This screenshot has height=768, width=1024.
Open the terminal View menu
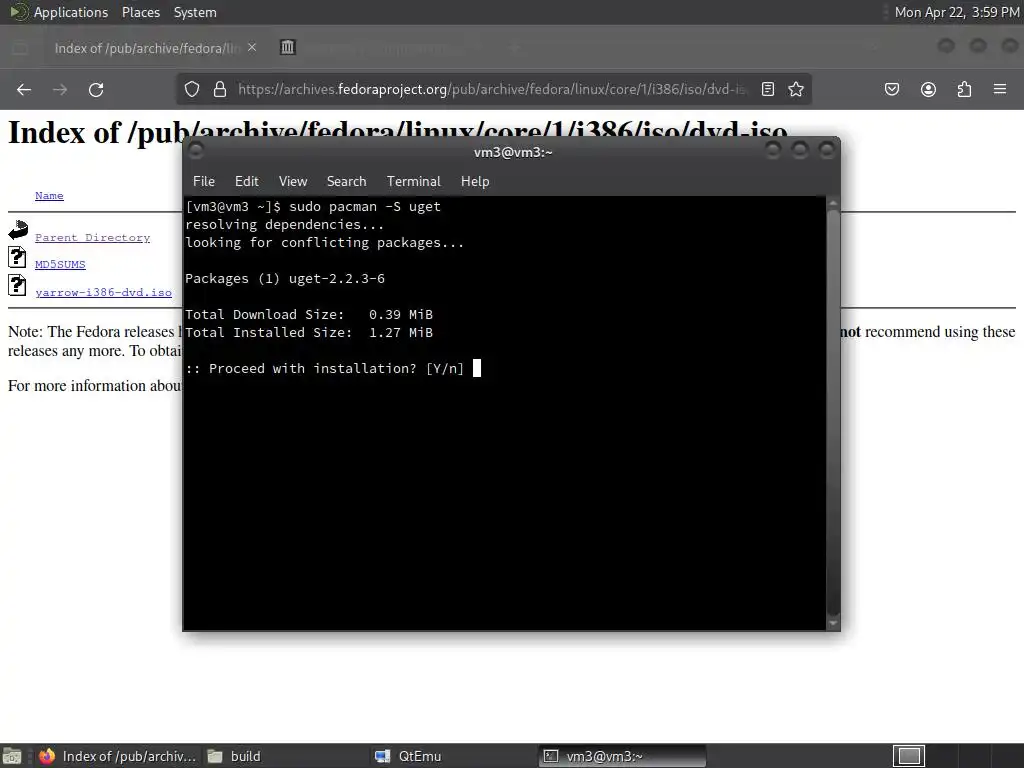[x=293, y=182]
